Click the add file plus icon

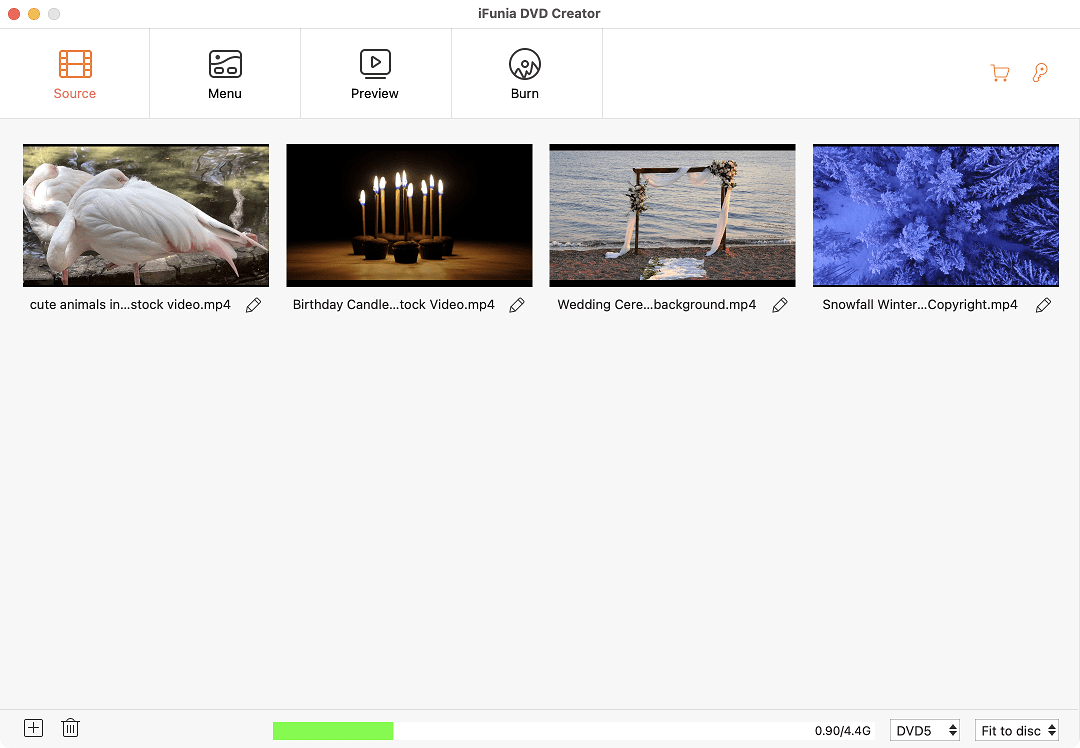click(34, 728)
